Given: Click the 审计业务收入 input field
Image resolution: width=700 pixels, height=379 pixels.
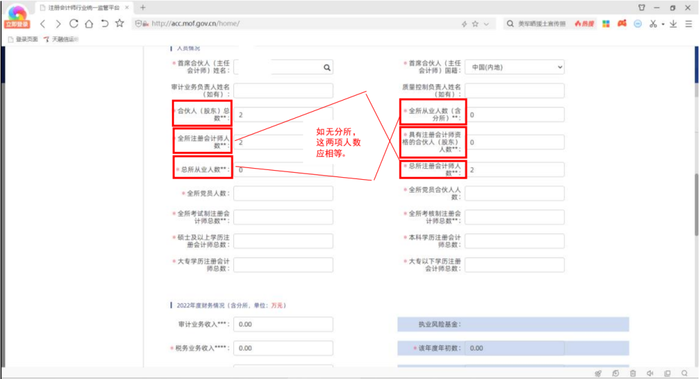Looking at the screenshot, I should pyautogui.click(x=283, y=324).
